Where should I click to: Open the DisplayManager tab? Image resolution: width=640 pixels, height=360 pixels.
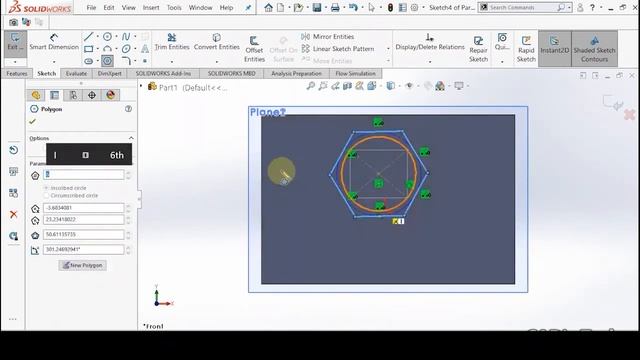click(110, 95)
